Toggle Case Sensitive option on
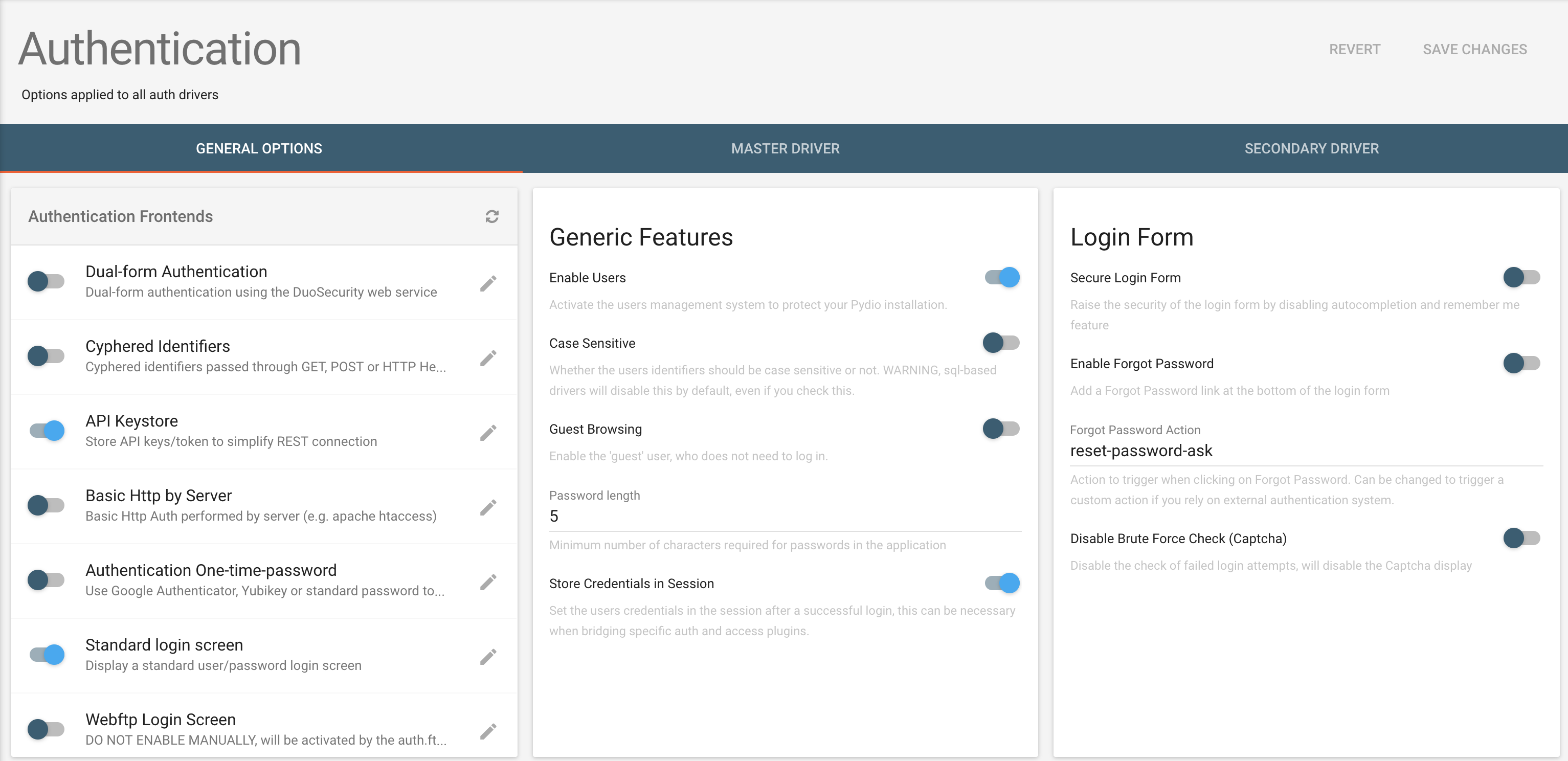The image size is (1568, 761). click(x=1002, y=343)
